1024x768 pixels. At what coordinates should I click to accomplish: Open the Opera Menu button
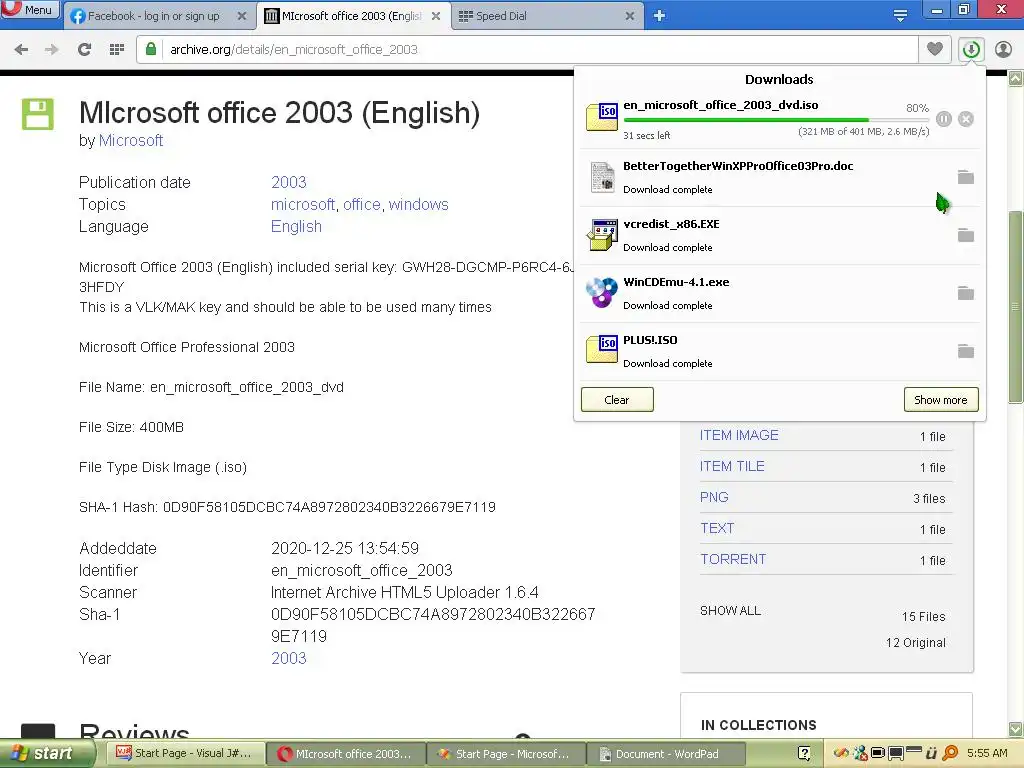pos(31,10)
